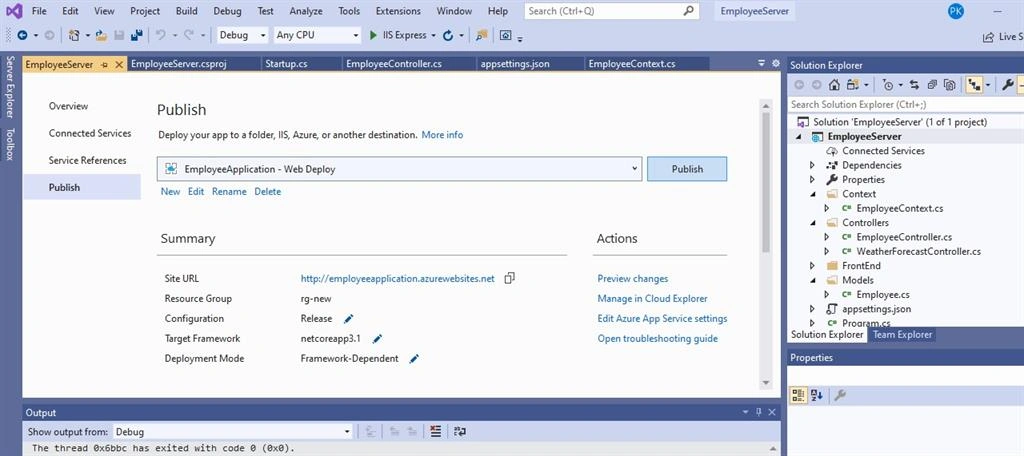This screenshot has width=1024, height=456.
Task: Click the Collapse All icon in Solution Explorer
Action: pos(933,85)
